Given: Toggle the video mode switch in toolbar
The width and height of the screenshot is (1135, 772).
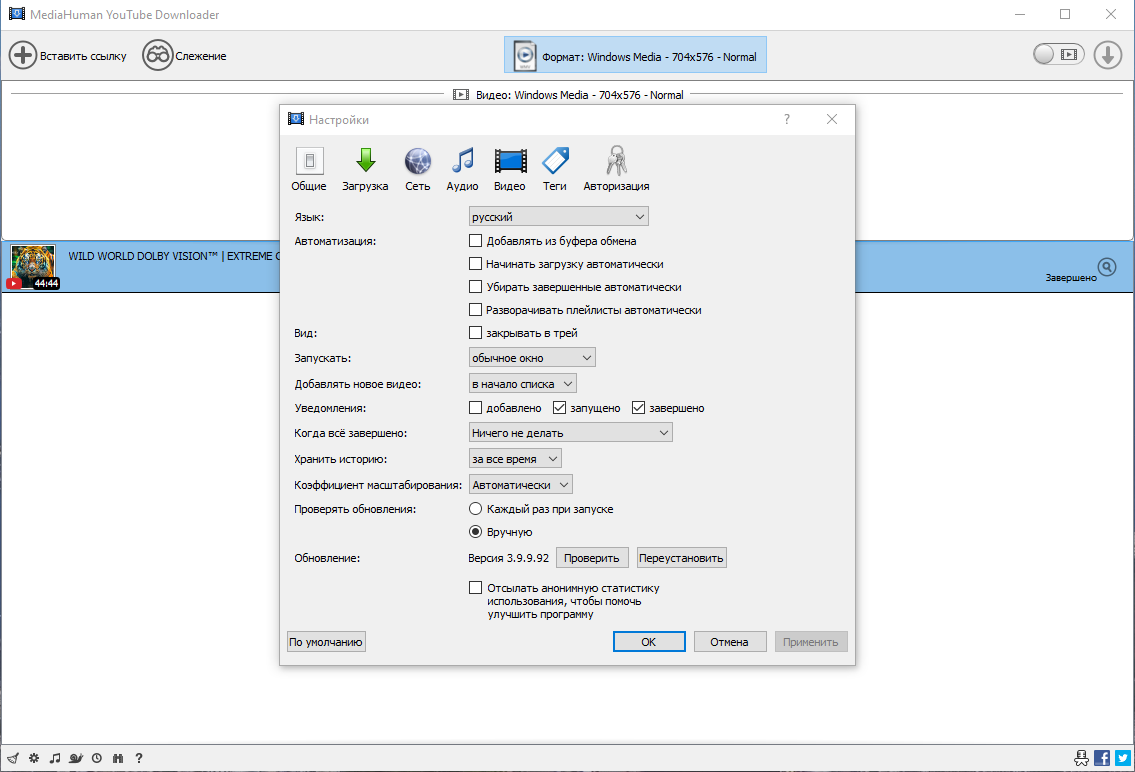Looking at the screenshot, I should [1058, 54].
